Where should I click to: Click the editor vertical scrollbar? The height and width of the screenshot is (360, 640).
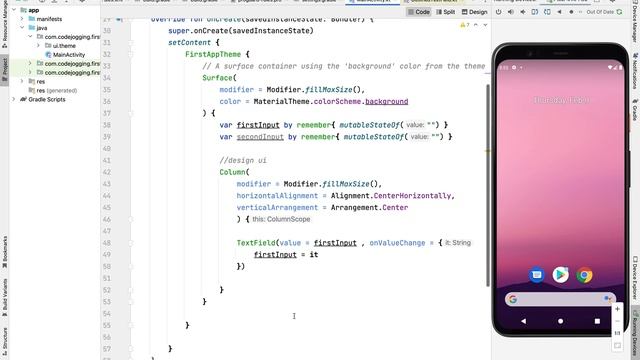488,186
